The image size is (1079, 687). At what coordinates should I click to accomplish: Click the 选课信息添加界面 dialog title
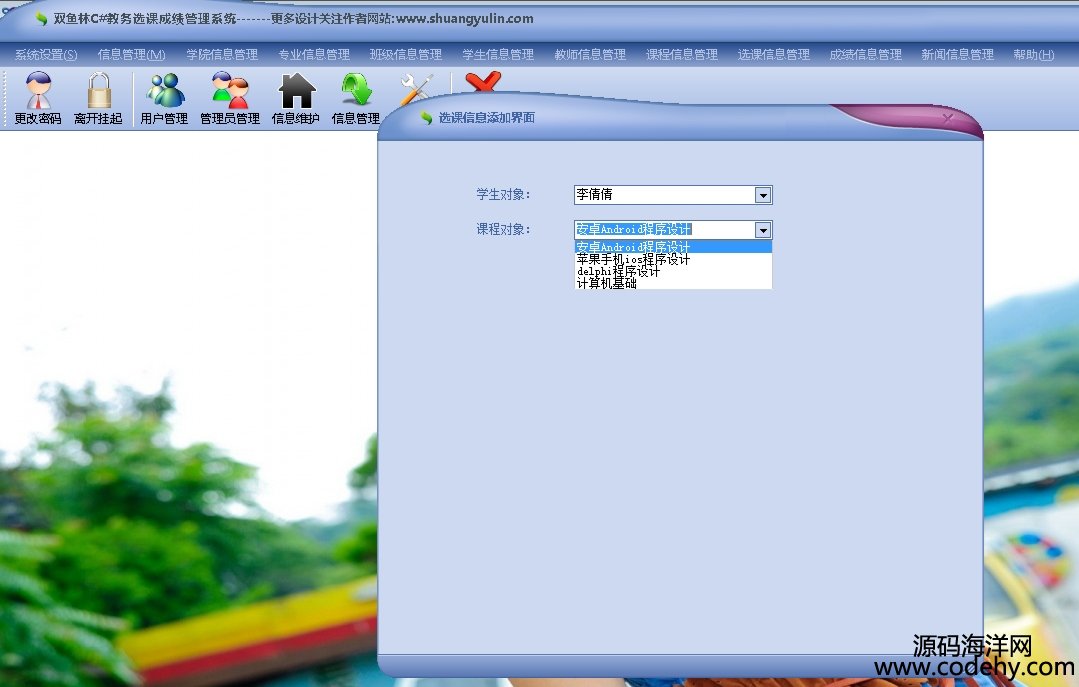[487, 118]
